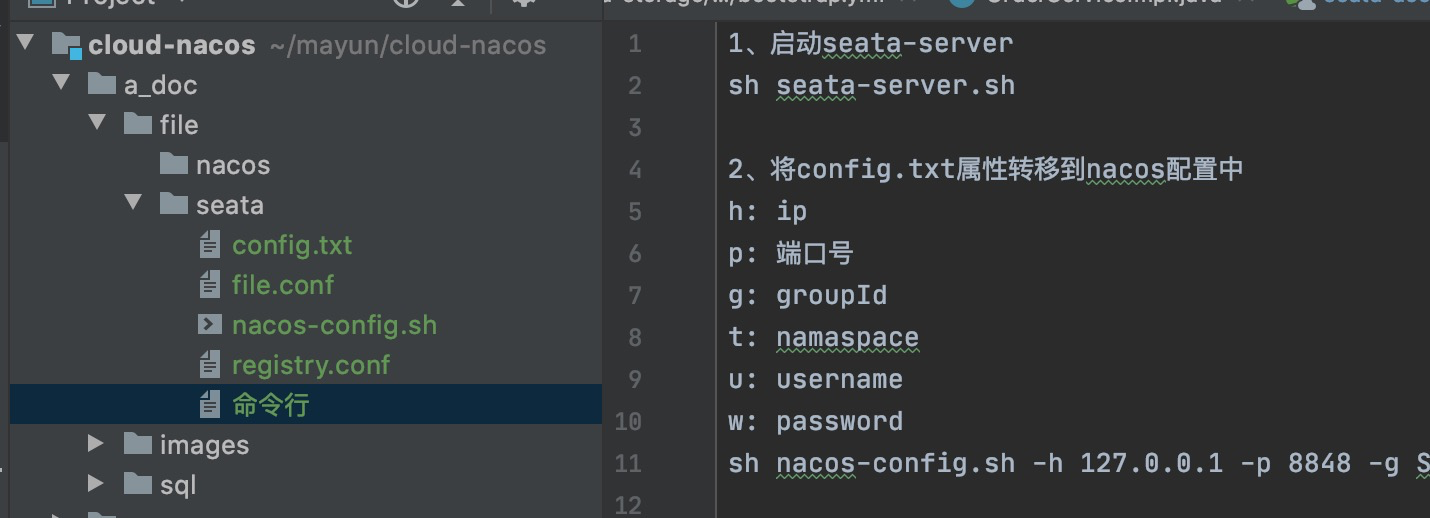Select the cloud-nacos project name
The width and height of the screenshot is (1430, 518).
click(172, 46)
